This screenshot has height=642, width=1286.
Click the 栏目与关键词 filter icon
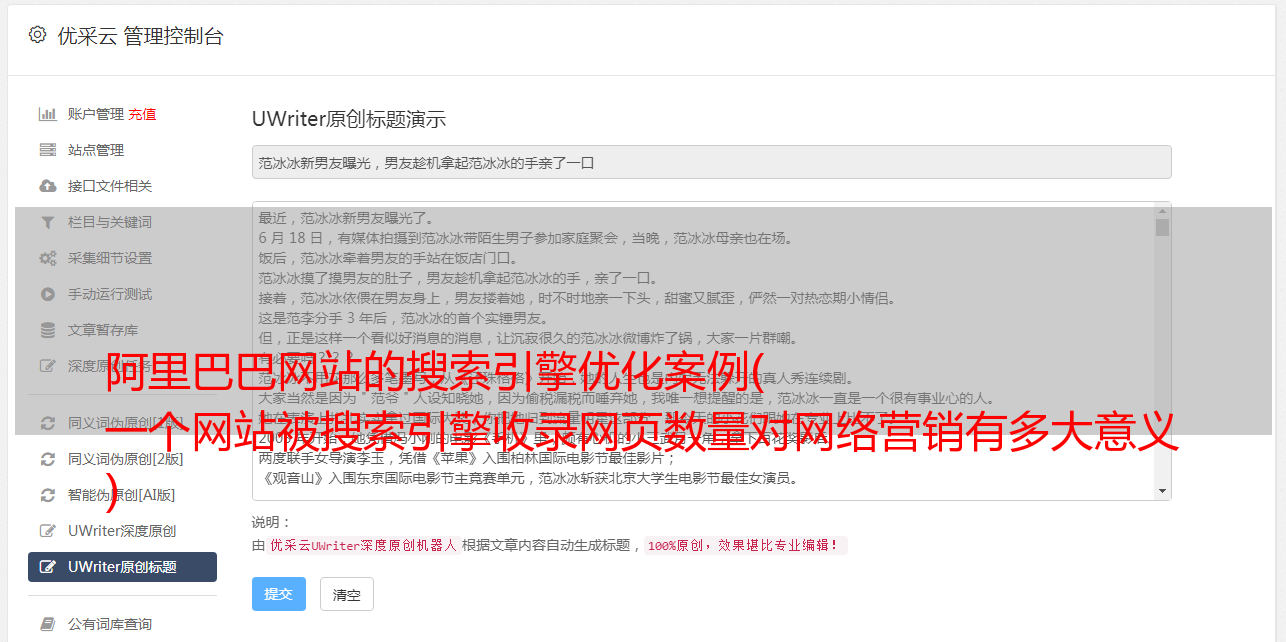point(47,222)
